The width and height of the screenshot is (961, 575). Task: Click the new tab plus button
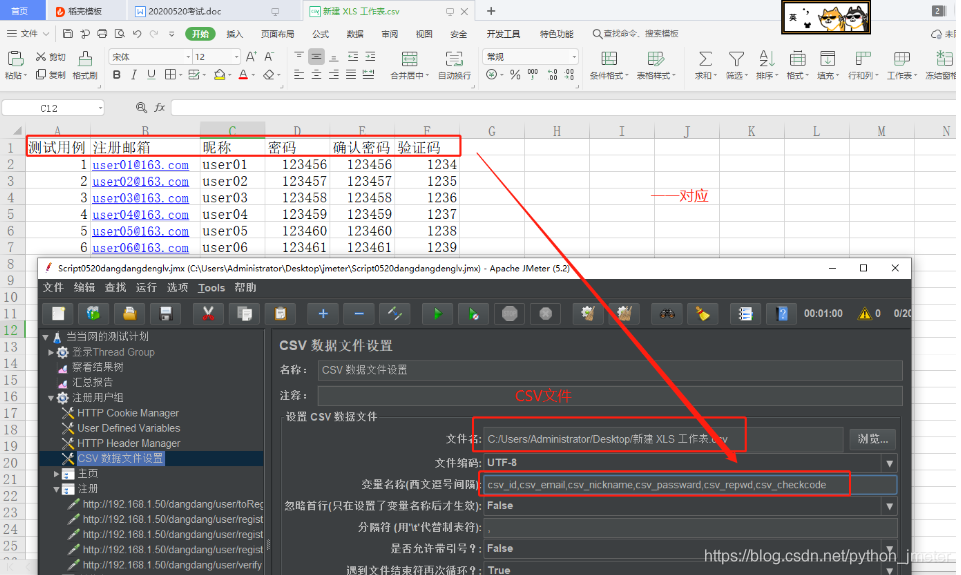[490, 10]
